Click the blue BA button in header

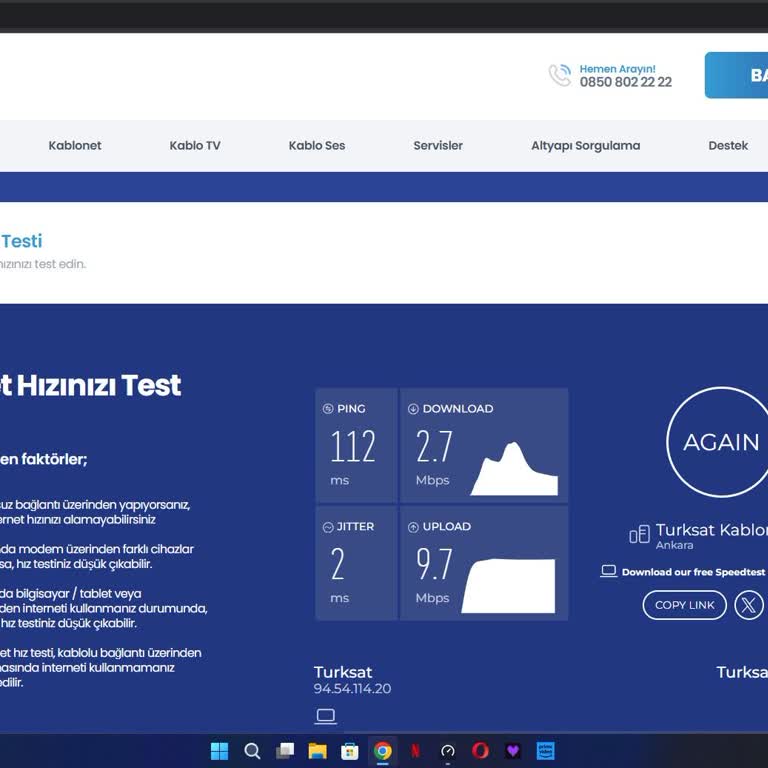coord(736,75)
